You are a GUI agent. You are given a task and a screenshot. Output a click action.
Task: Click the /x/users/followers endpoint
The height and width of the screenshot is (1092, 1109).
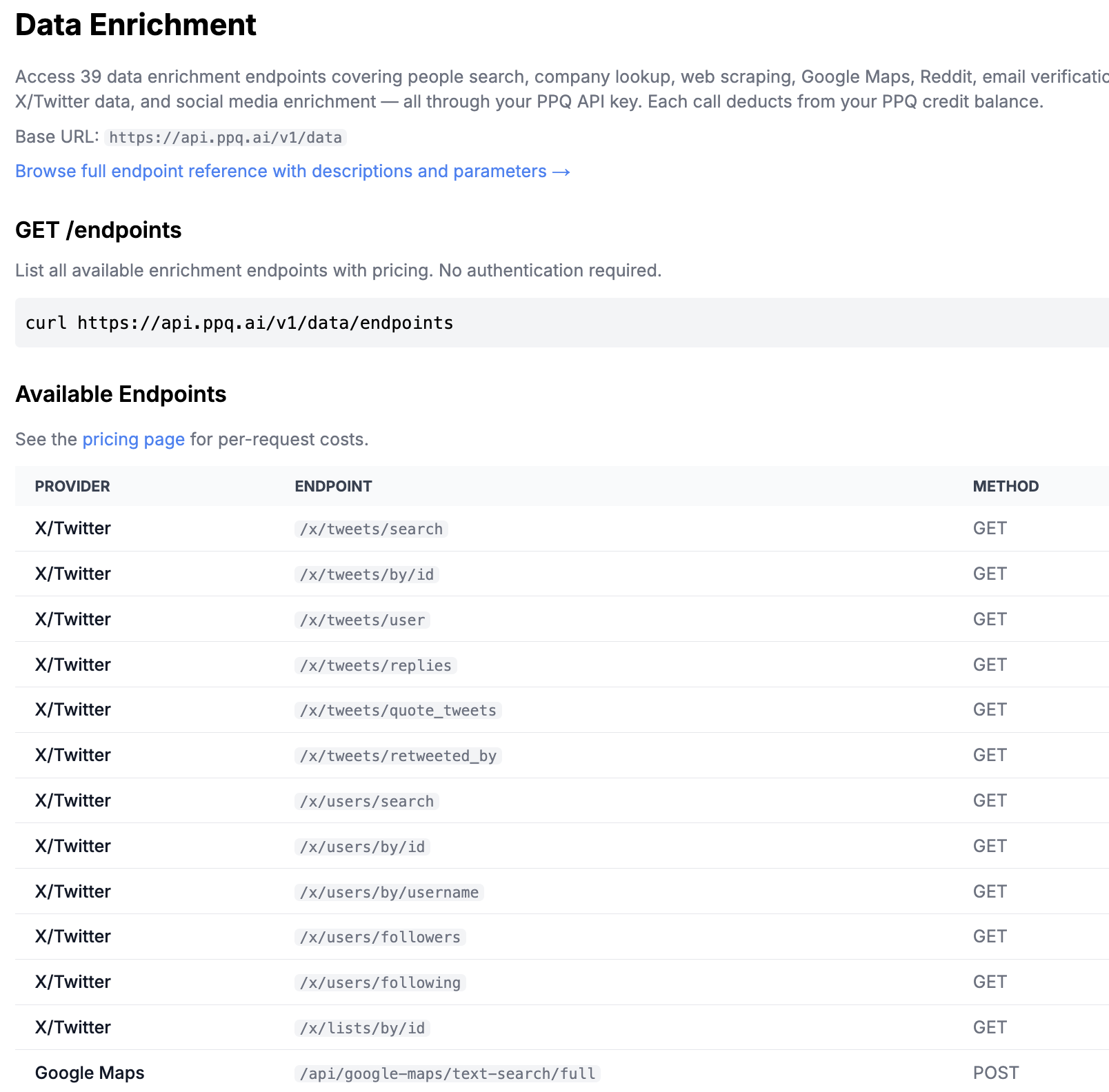point(380,937)
